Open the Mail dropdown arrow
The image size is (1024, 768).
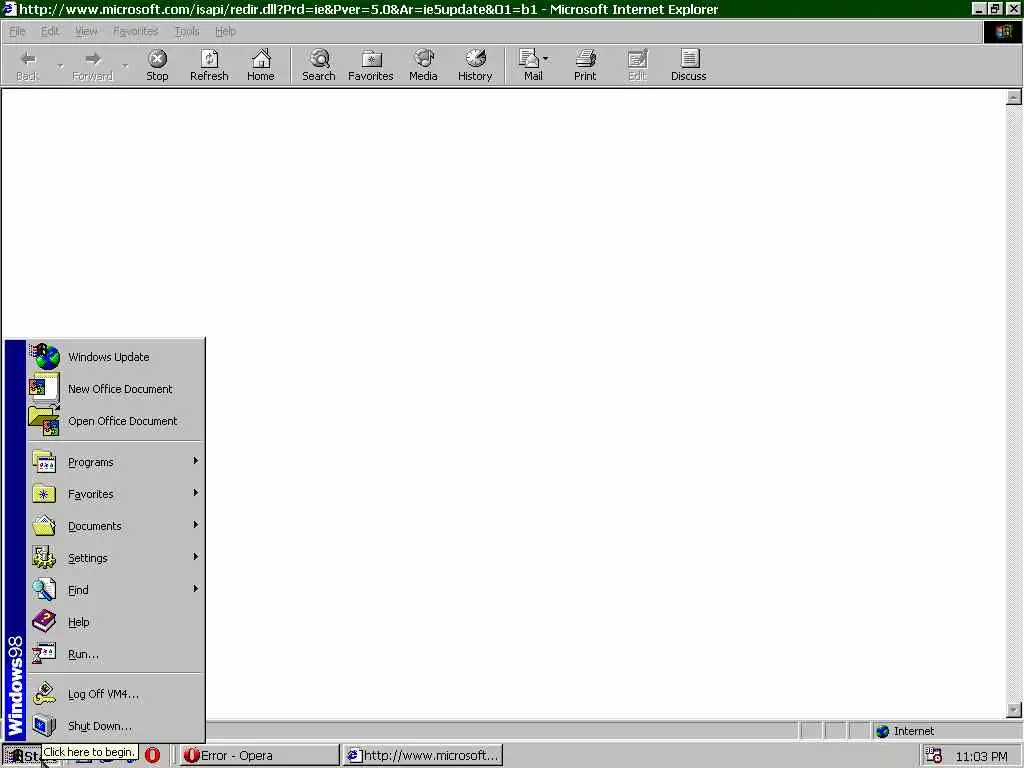point(546,59)
